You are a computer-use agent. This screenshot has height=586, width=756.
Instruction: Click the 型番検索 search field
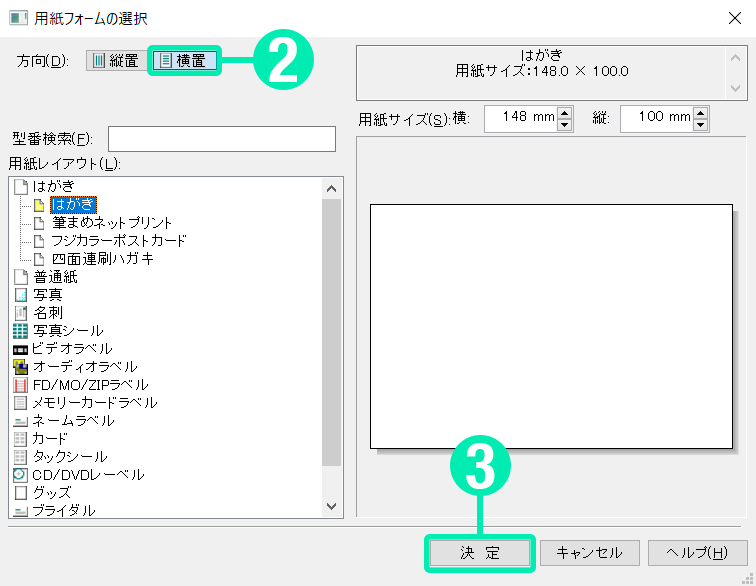point(222,139)
